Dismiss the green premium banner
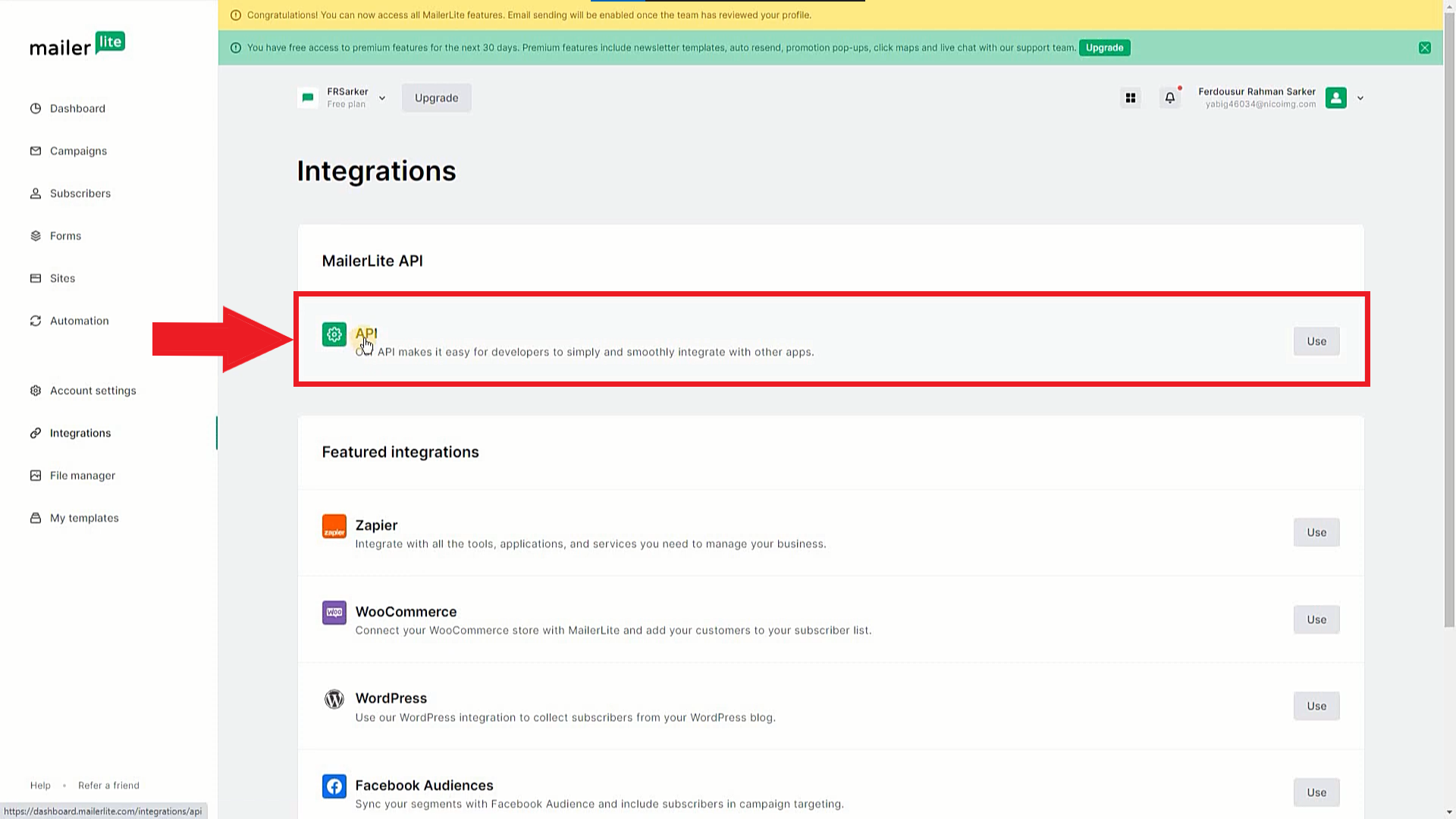Screen dimensions: 1456x819 pyautogui.click(x=1425, y=48)
